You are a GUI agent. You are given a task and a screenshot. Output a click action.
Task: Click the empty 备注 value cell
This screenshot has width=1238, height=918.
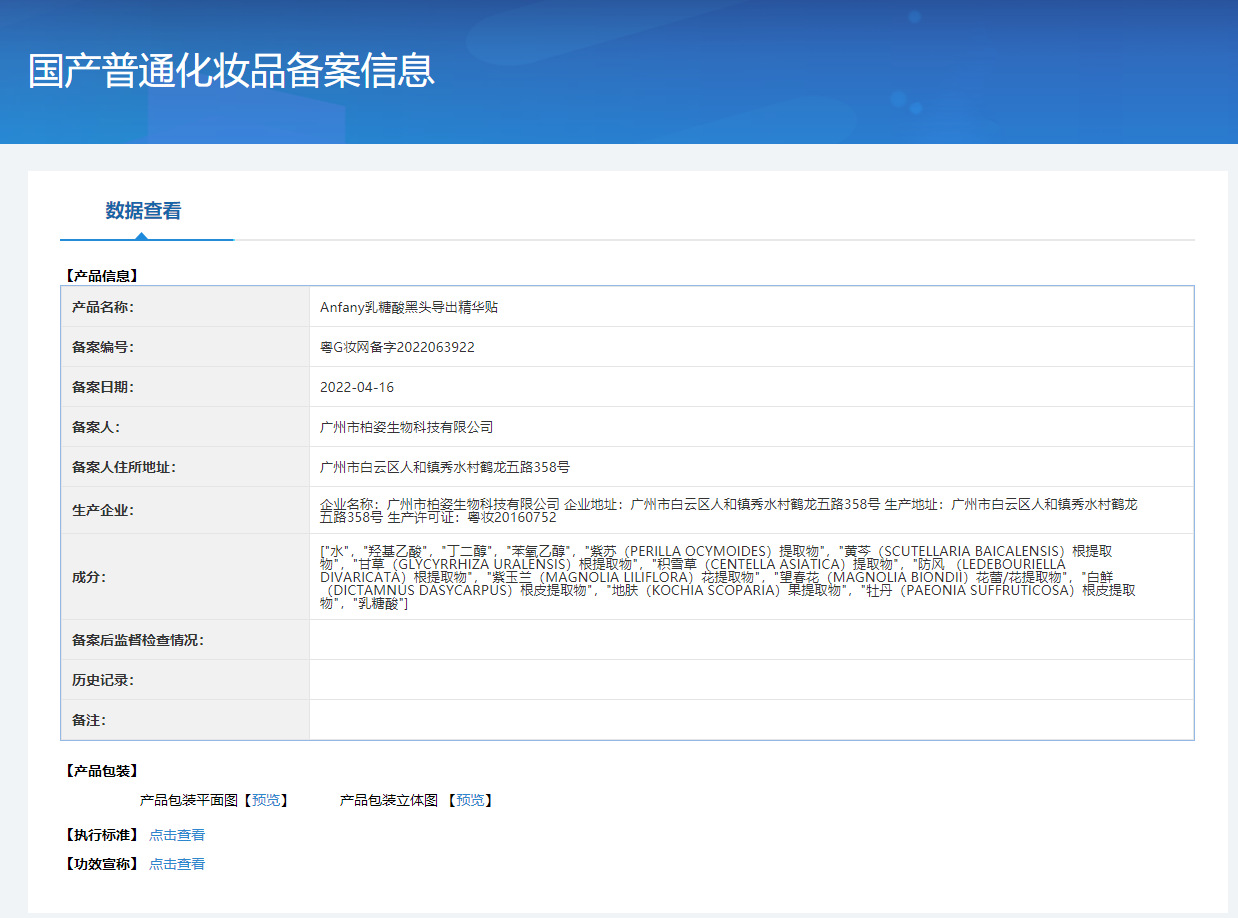(750, 720)
